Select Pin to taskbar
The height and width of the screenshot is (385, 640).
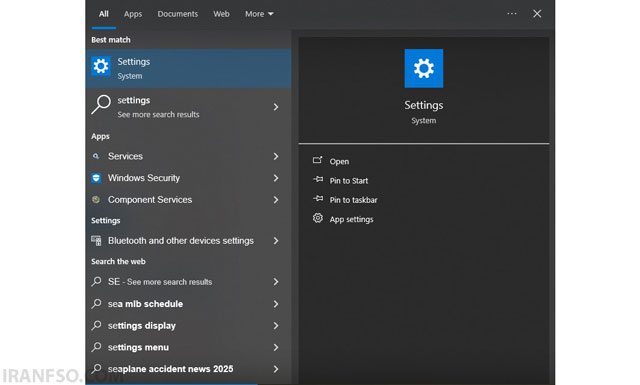pos(353,200)
